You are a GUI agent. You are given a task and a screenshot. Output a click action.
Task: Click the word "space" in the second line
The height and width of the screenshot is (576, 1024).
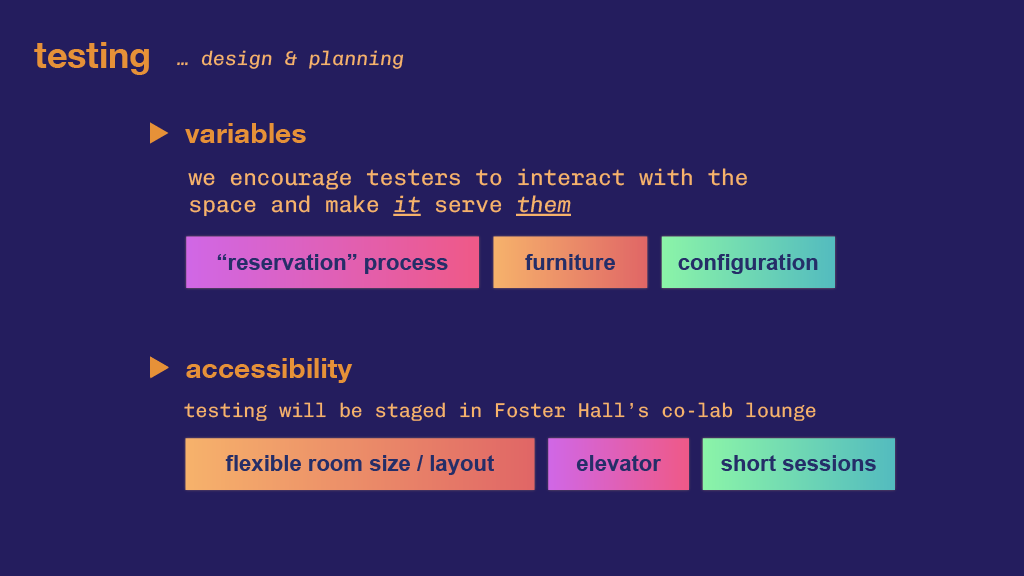pos(222,206)
